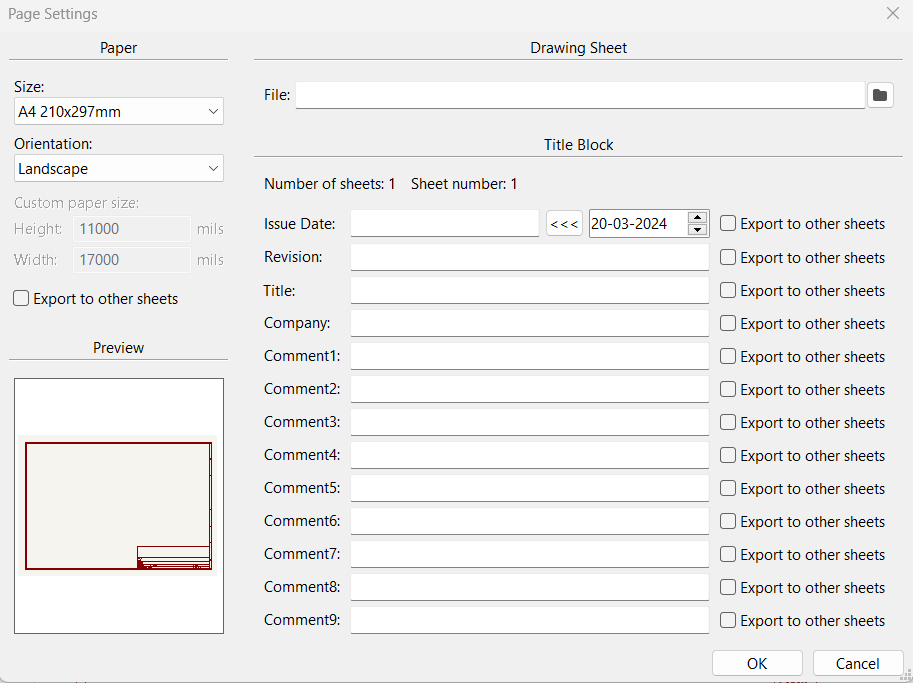Enable paper Export to other sheets checkbox
Image resolution: width=913 pixels, height=683 pixels.
pyautogui.click(x=22, y=298)
